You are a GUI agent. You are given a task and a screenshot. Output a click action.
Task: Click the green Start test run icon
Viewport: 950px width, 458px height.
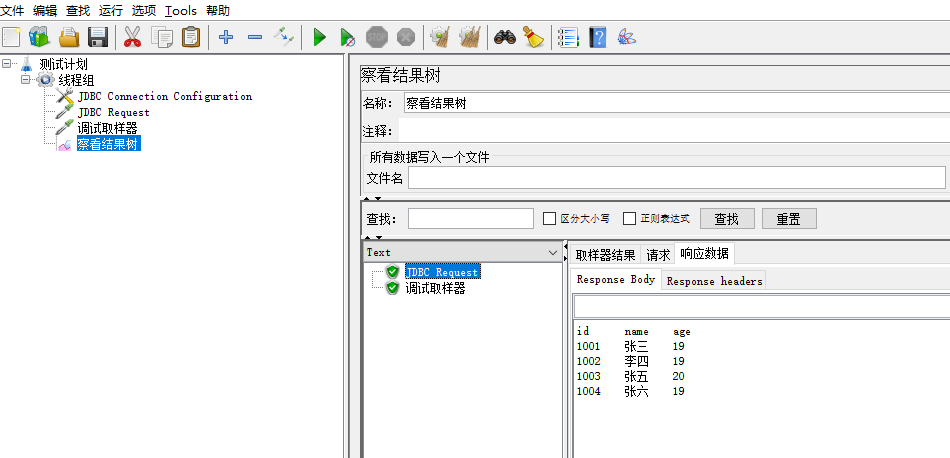pyautogui.click(x=319, y=38)
